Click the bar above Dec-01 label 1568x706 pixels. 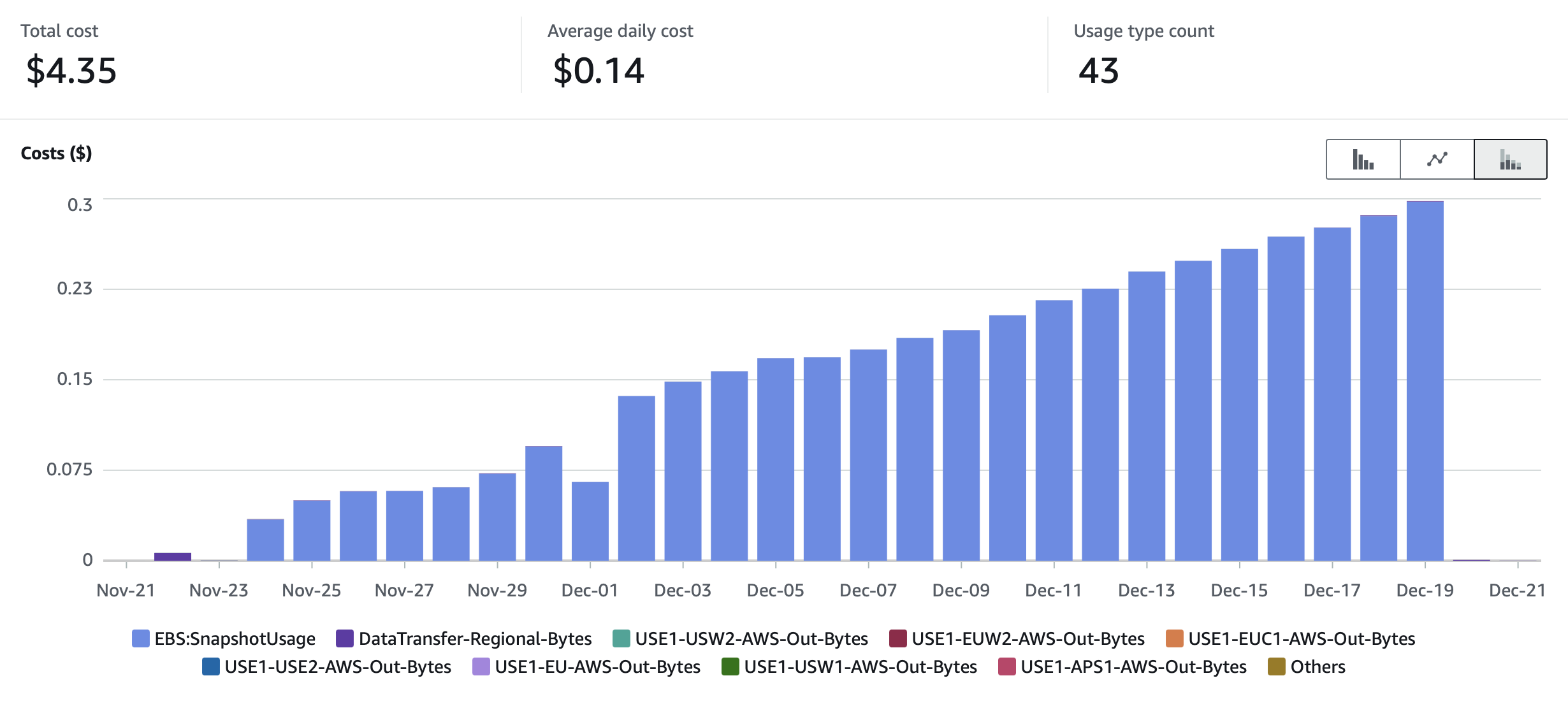(590, 521)
